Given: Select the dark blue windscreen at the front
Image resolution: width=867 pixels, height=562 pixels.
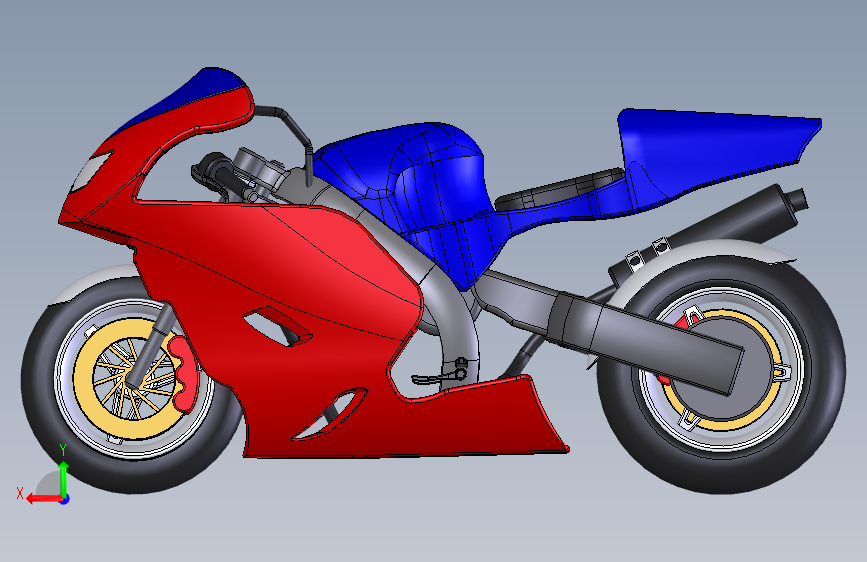Looking at the screenshot, I should pyautogui.click(x=188, y=97).
